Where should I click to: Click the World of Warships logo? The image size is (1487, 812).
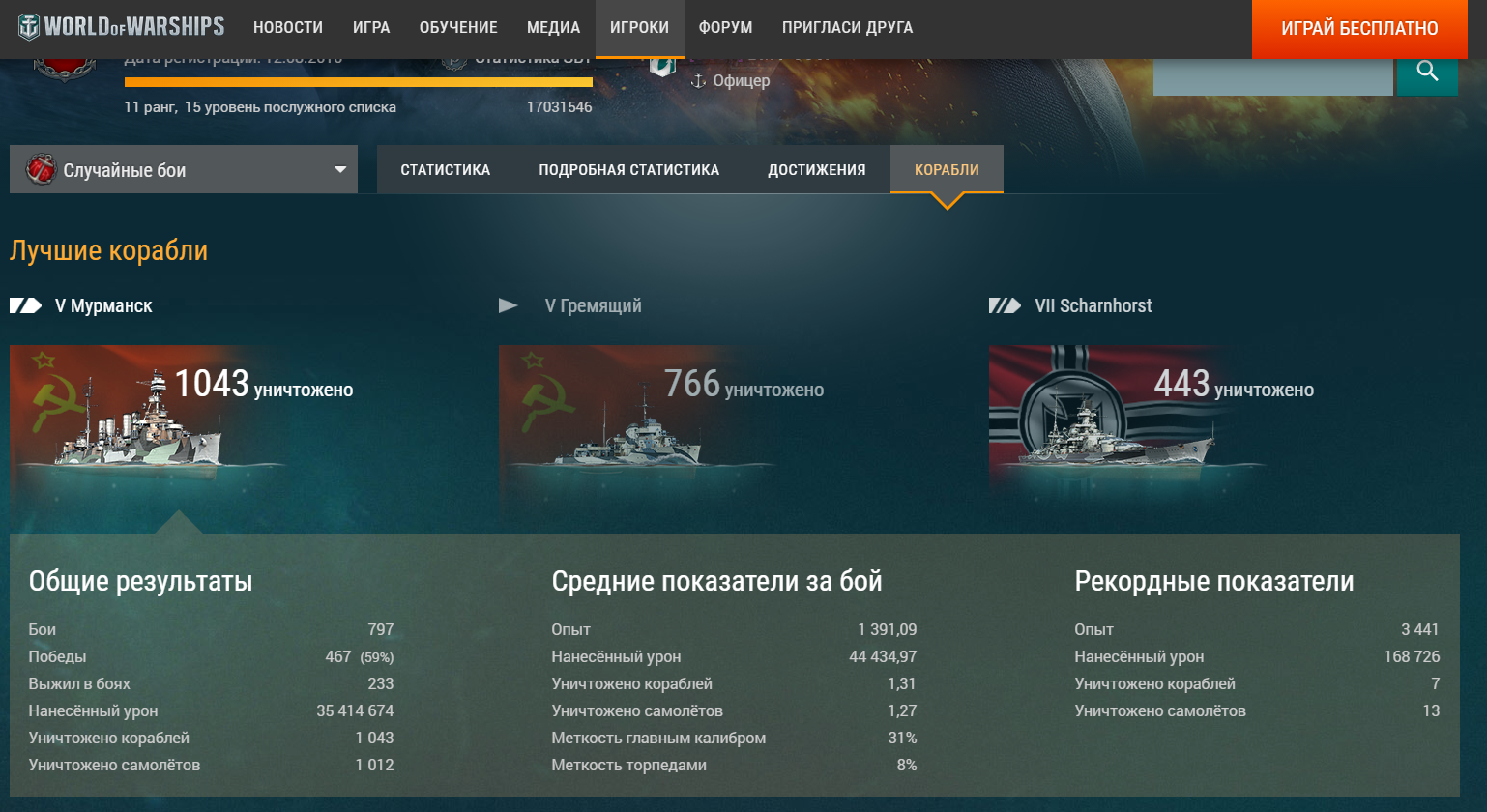121,27
